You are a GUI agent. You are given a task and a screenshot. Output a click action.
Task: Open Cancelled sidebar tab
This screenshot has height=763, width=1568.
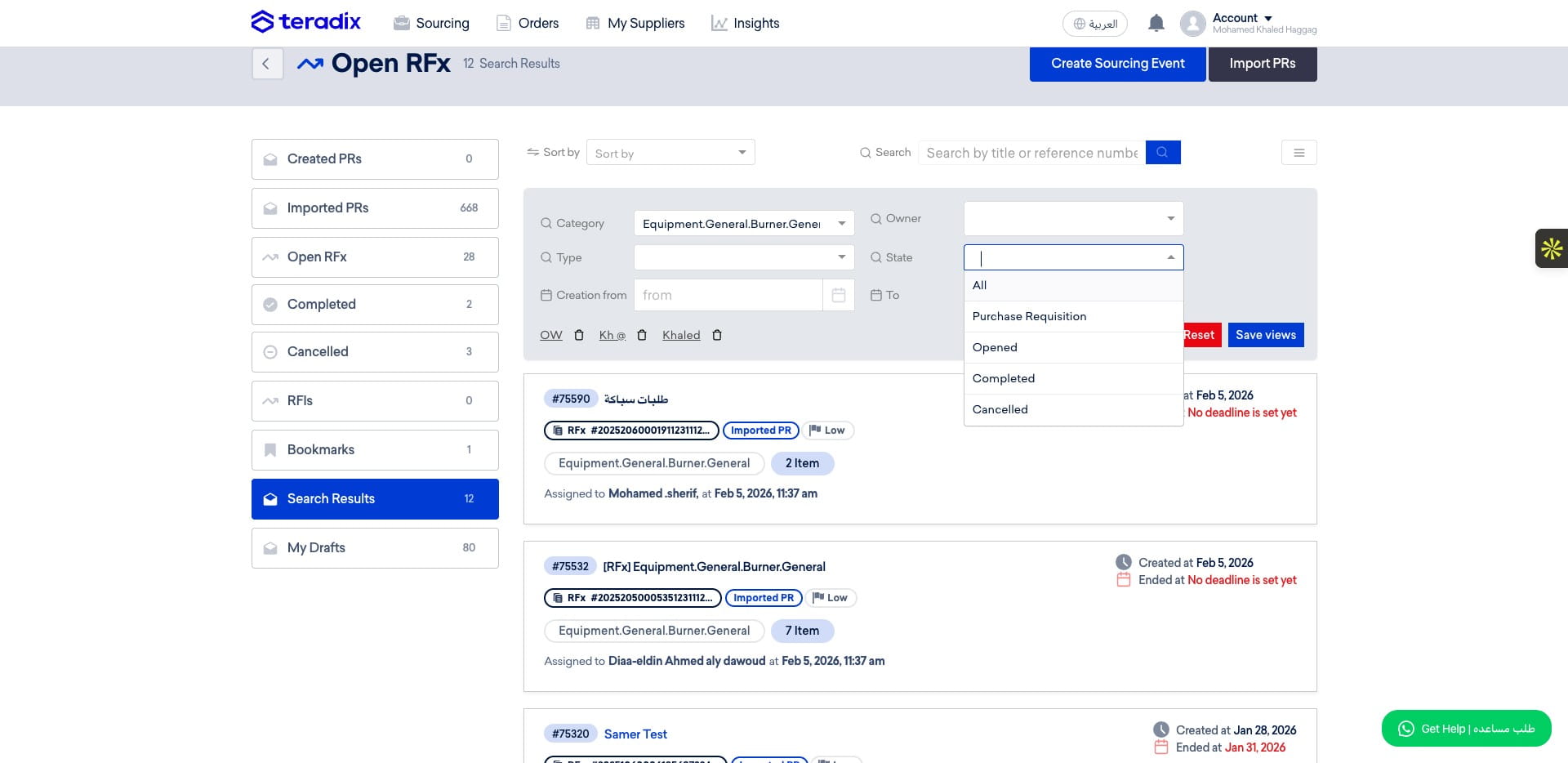point(375,352)
